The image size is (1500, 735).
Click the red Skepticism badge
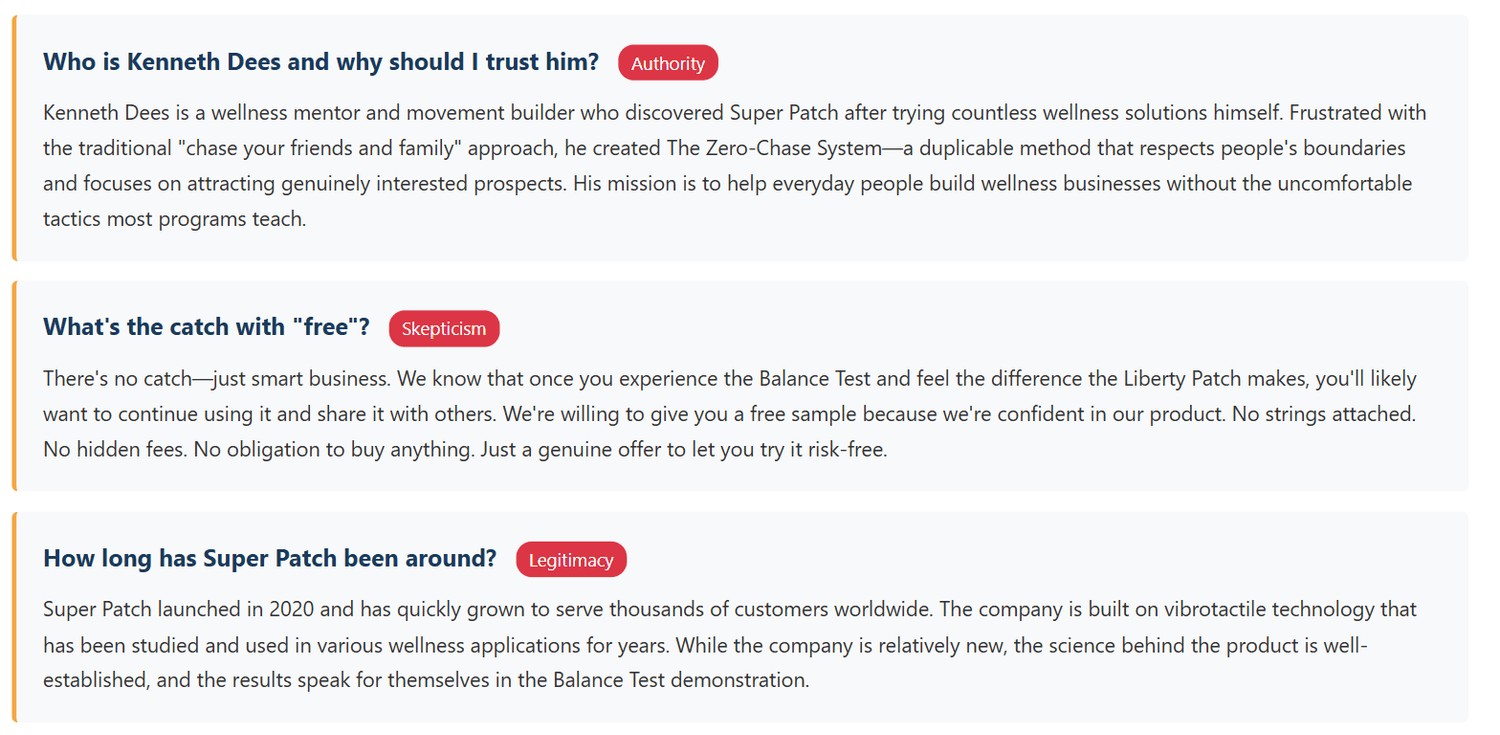click(444, 329)
